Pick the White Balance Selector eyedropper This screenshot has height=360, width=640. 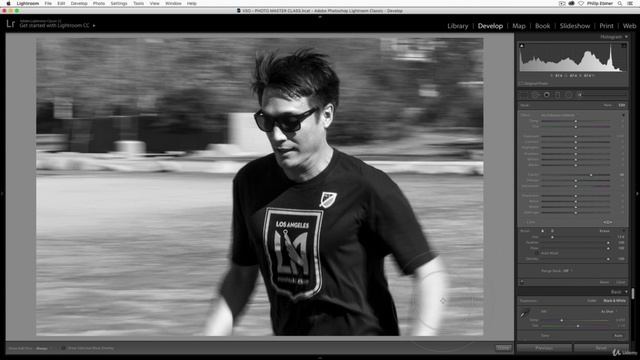[x=525, y=314]
